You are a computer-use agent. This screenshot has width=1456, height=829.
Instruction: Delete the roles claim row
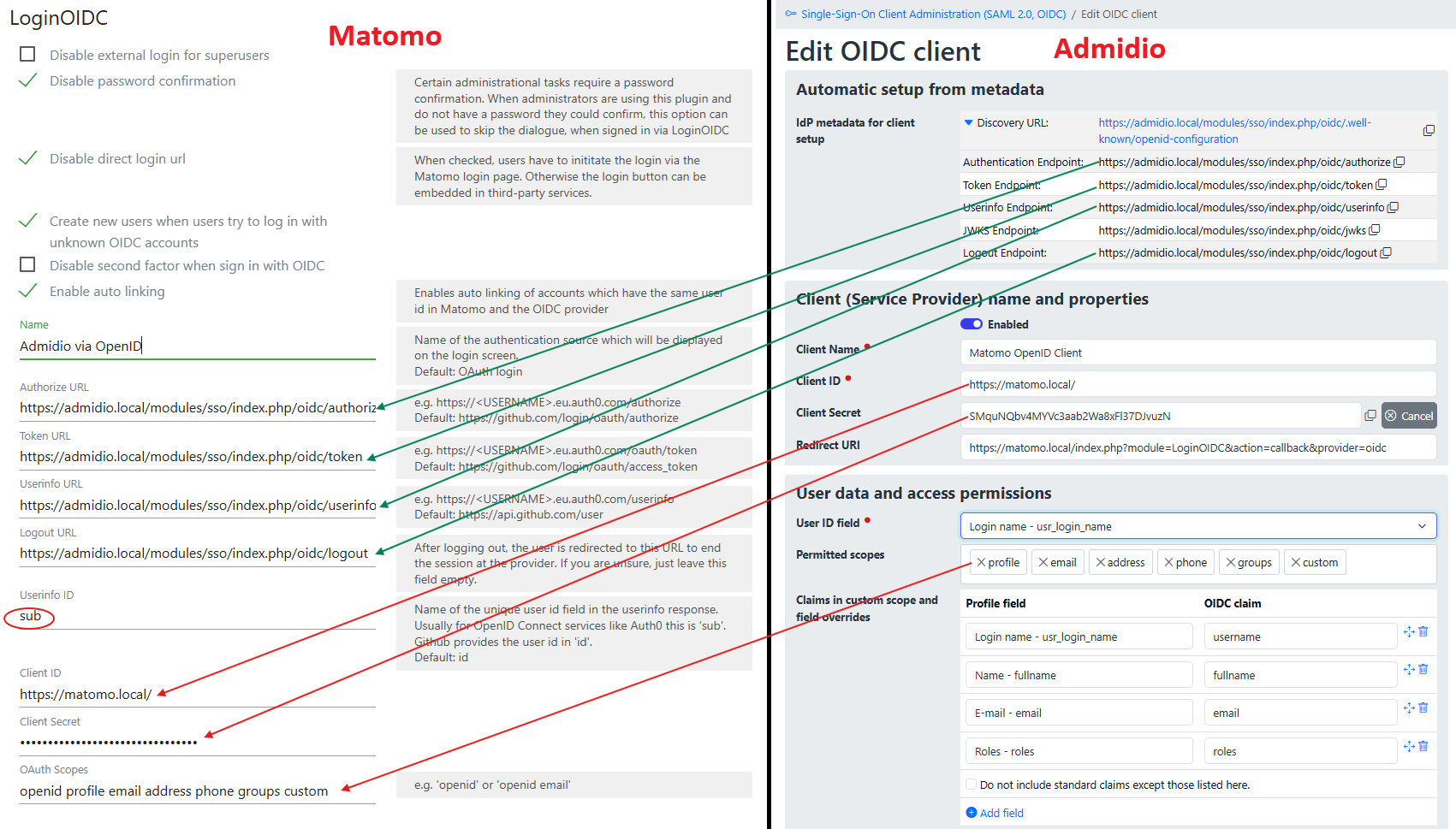coord(1423,746)
